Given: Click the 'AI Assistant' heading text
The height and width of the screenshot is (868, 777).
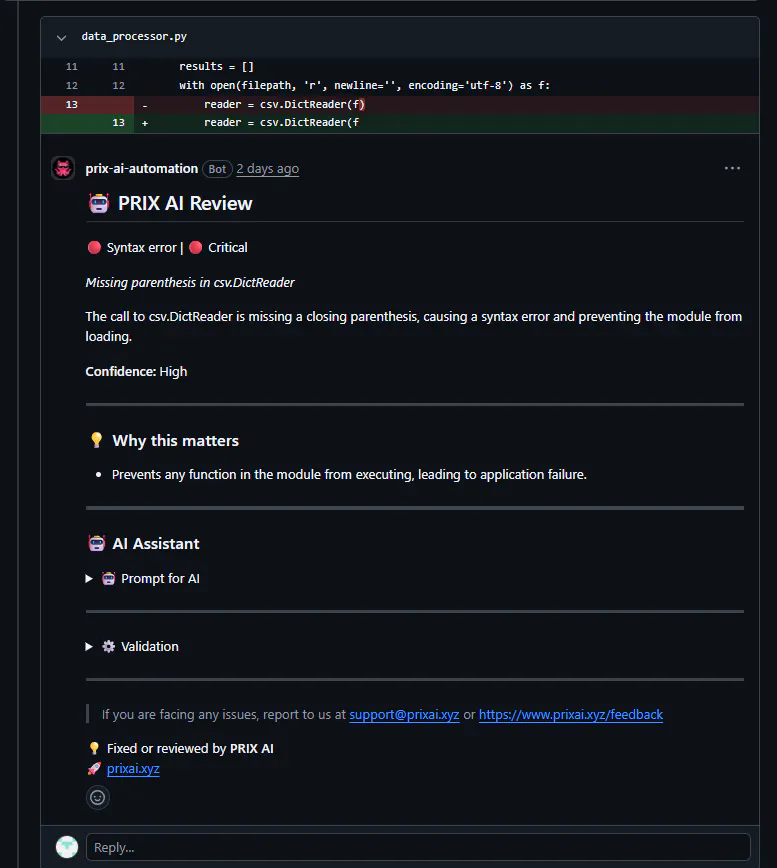Looking at the screenshot, I should pos(156,544).
